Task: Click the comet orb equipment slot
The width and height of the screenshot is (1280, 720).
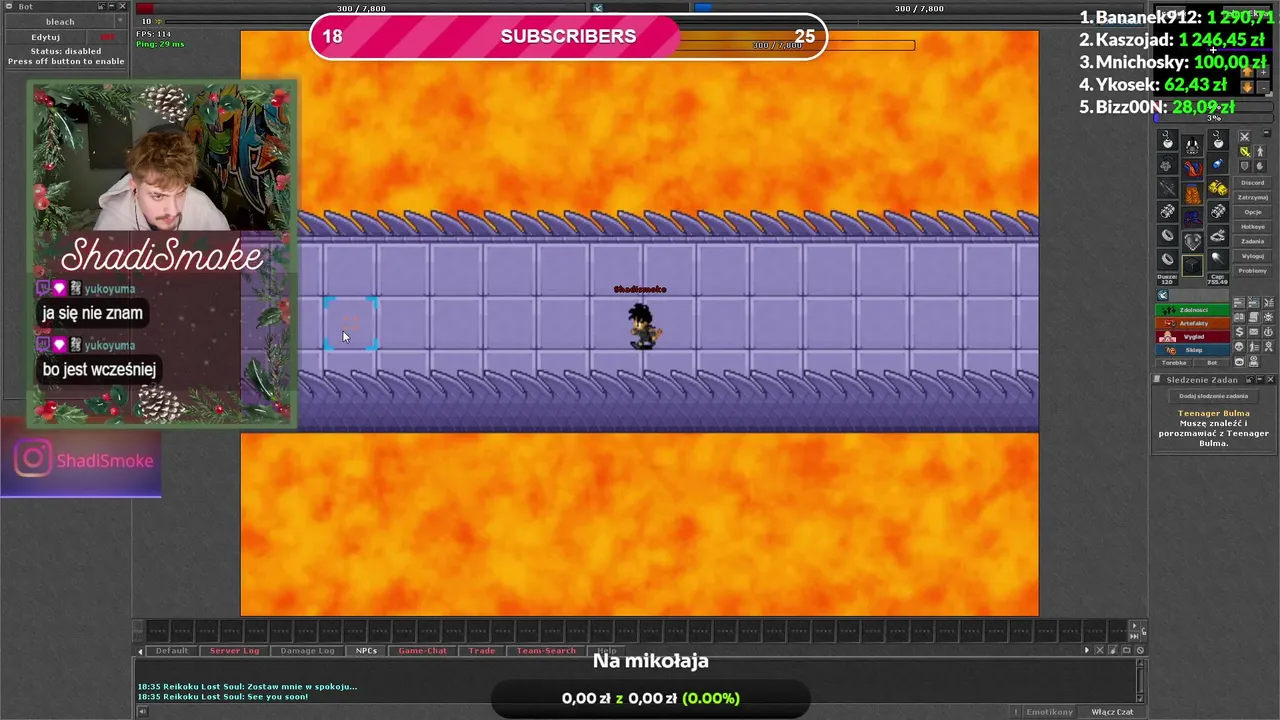Action: (x=1218, y=259)
